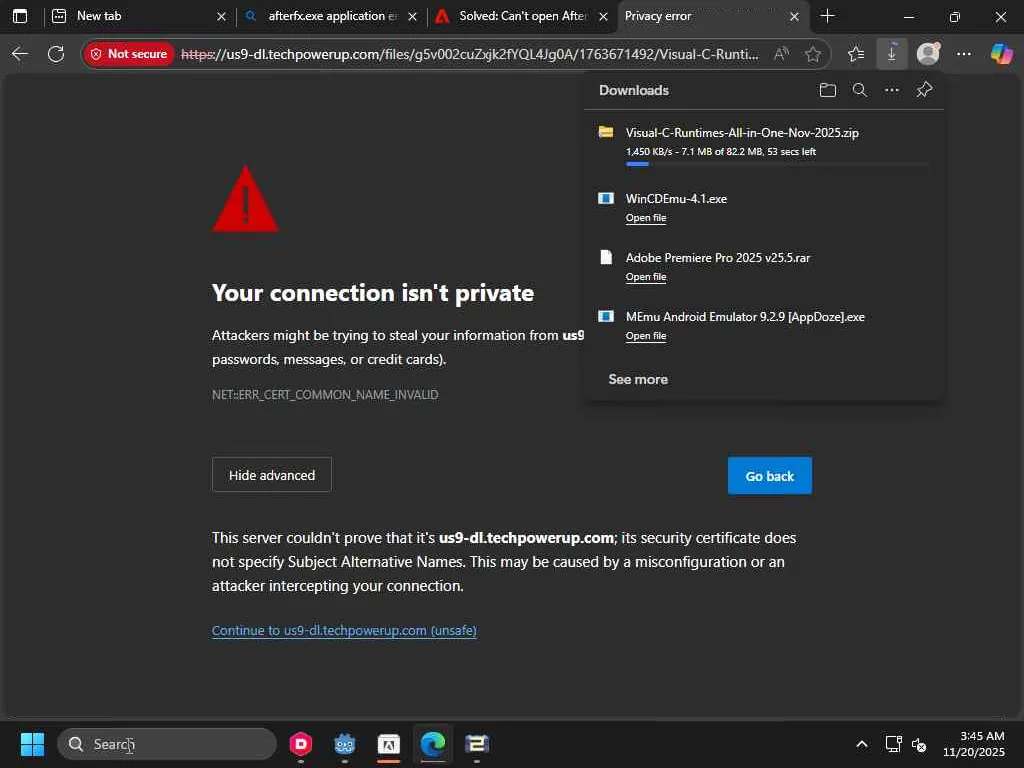Screen dimensions: 1024x768
Task: Open downloads folder from Downloads panel
Action: tap(827, 90)
